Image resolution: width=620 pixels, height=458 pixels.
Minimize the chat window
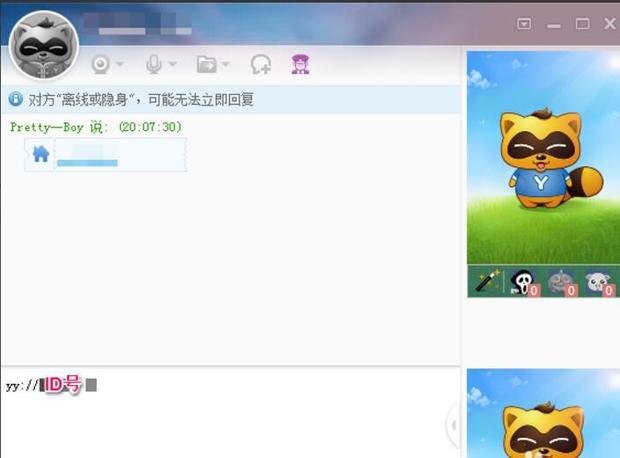point(554,26)
